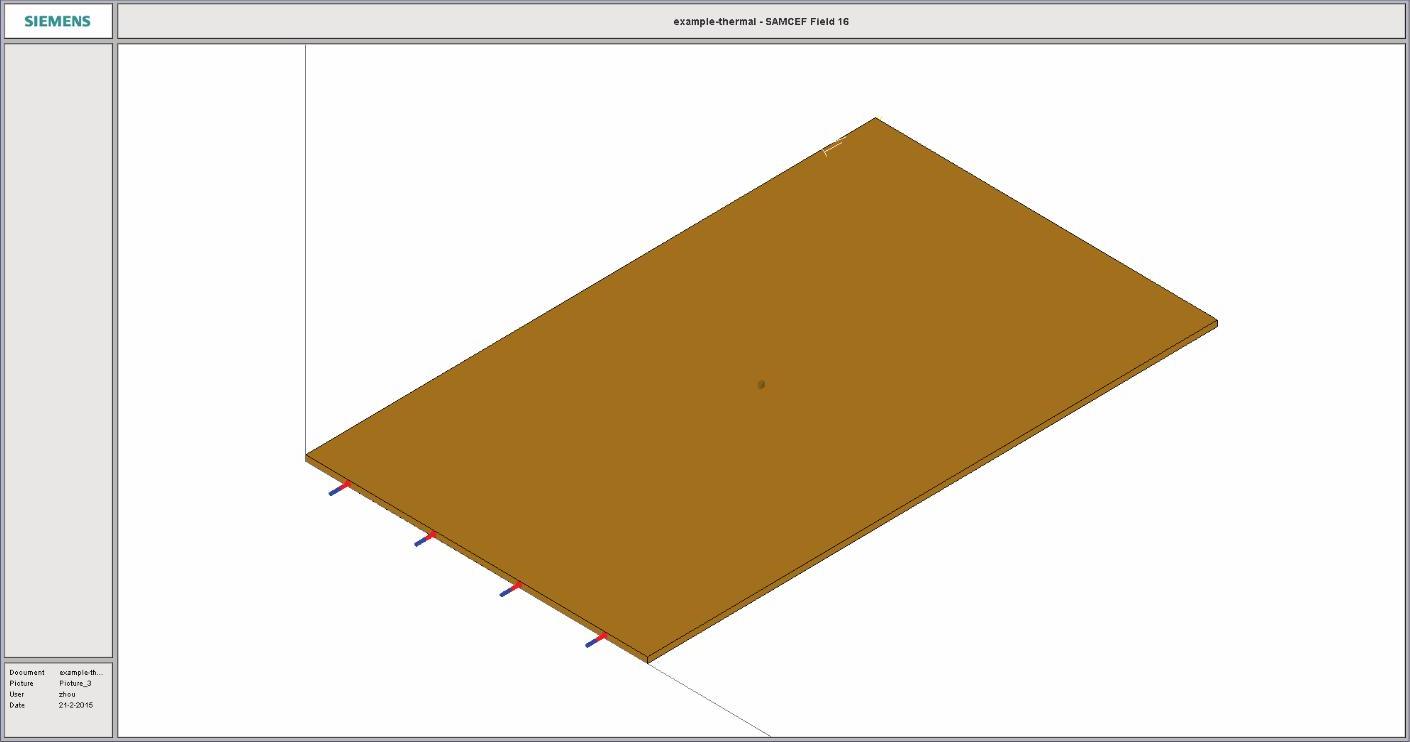Click the plate's rightmost corner vertex
The image size is (1410, 742).
pyautogui.click(x=1216, y=321)
